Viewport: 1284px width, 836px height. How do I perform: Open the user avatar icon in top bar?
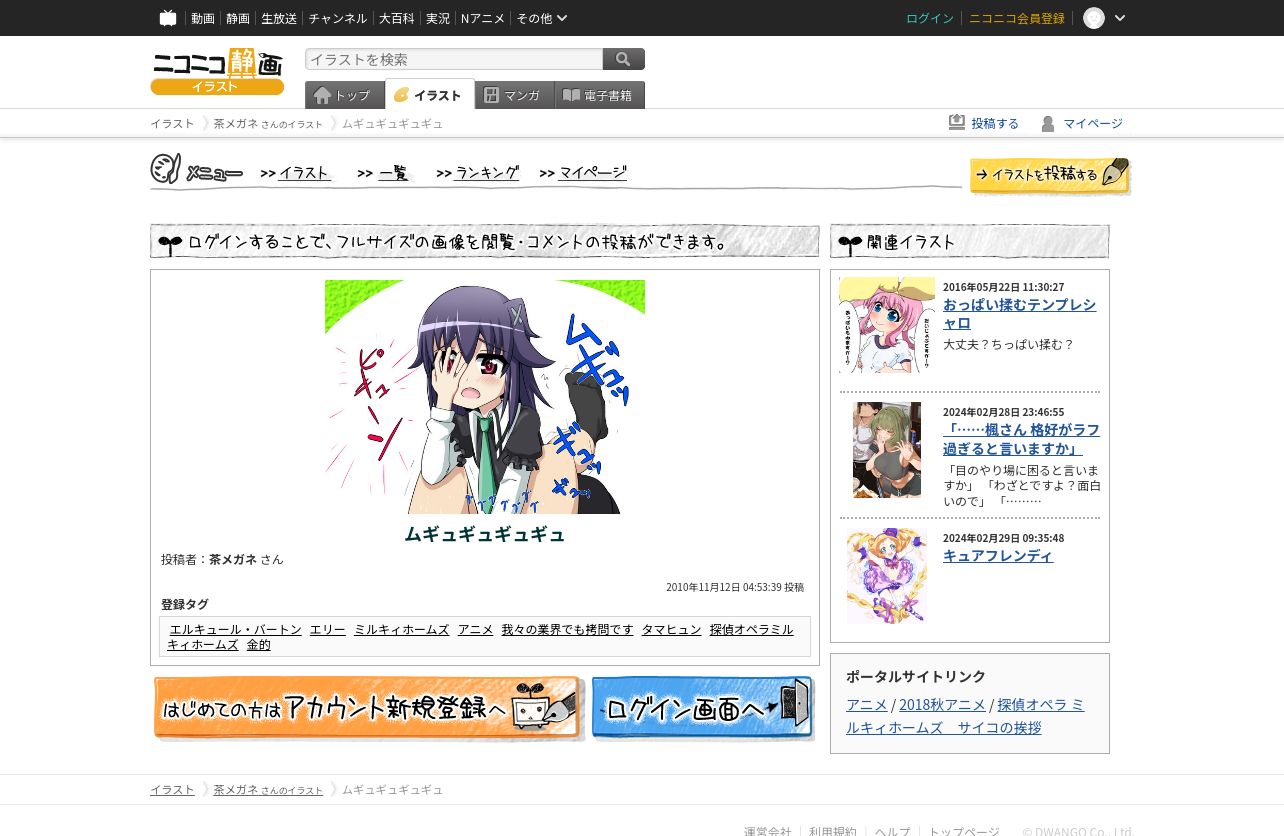pyautogui.click(x=1094, y=18)
